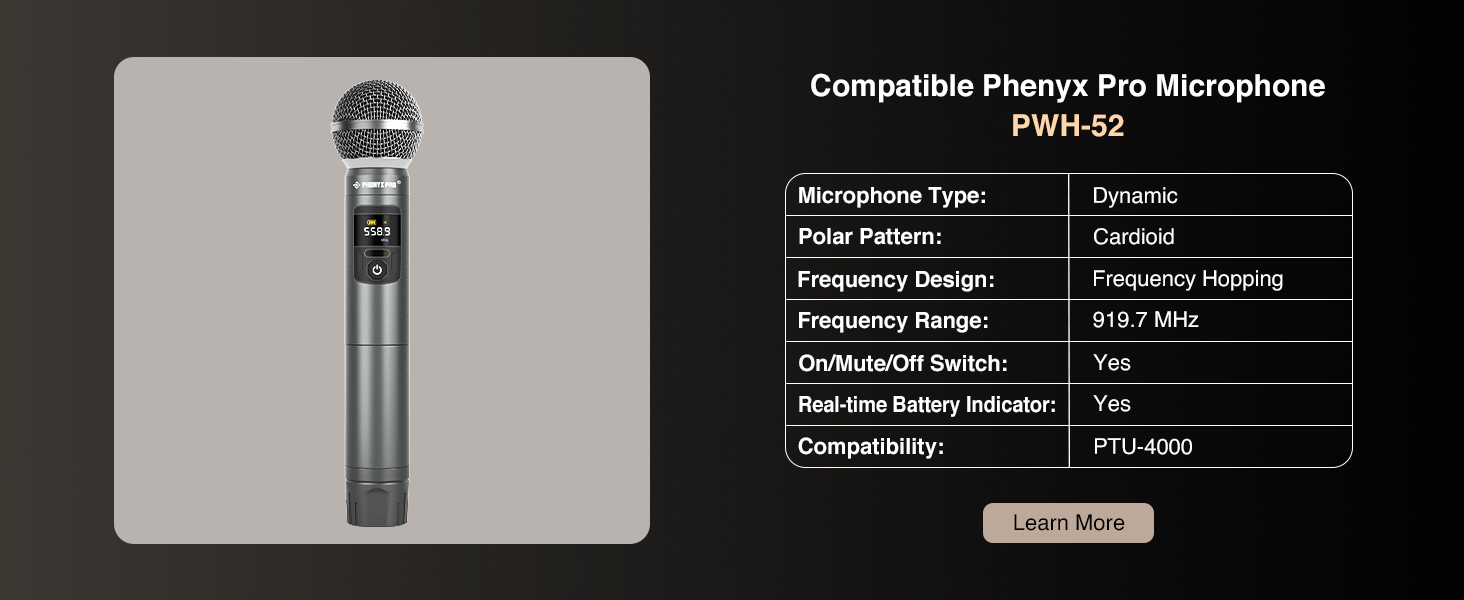This screenshot has width=1464, height=600.
Task: Click the Learn More button
Action: tap(1068, 523)
